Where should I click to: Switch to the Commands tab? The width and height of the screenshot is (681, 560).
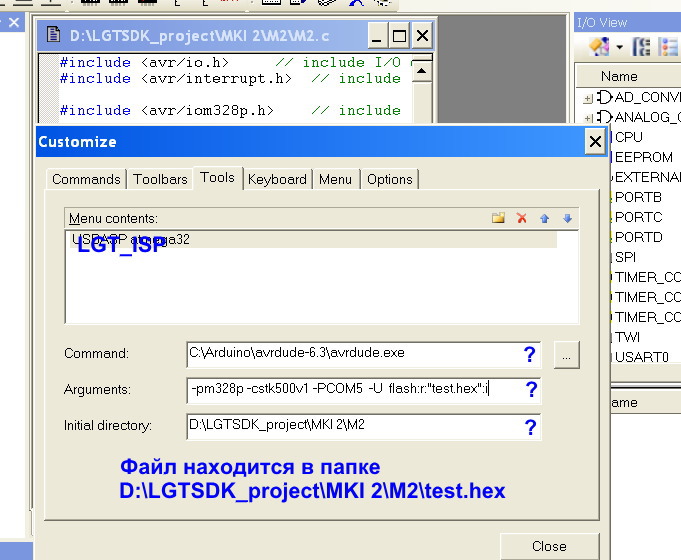point(86,179)
